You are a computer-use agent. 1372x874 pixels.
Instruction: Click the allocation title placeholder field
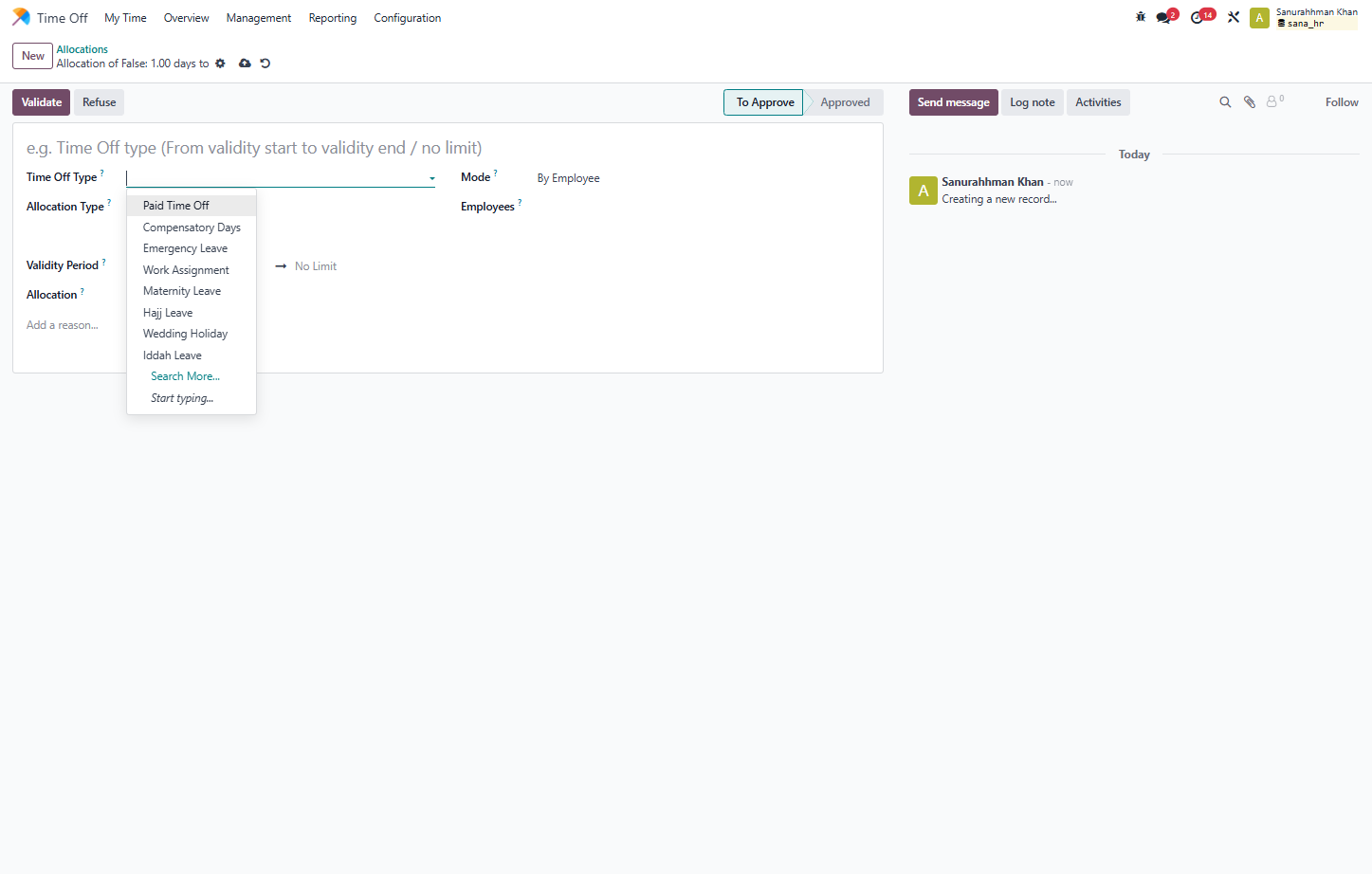[x=448, y=148]
